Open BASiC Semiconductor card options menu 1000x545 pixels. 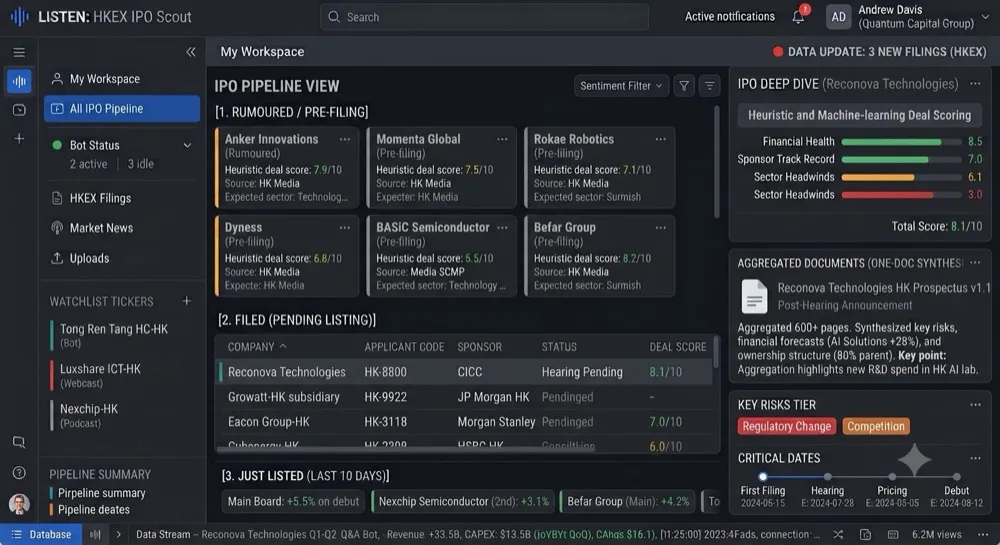pyautogui.click(x=503, y=228)
